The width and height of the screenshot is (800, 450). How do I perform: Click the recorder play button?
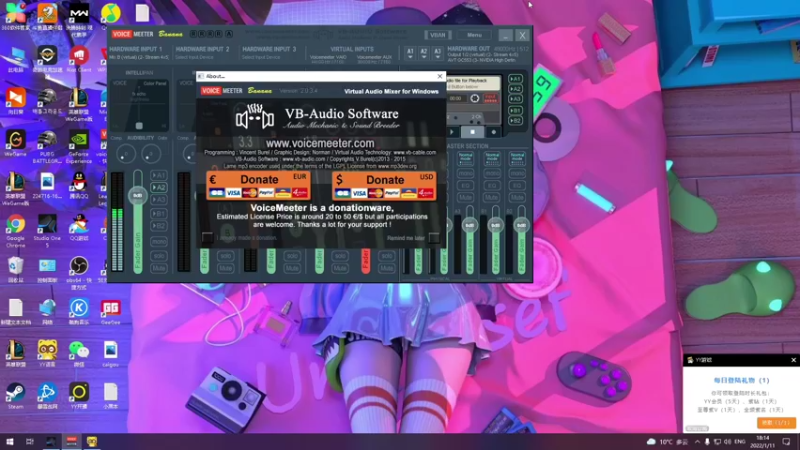coord(452,132)
